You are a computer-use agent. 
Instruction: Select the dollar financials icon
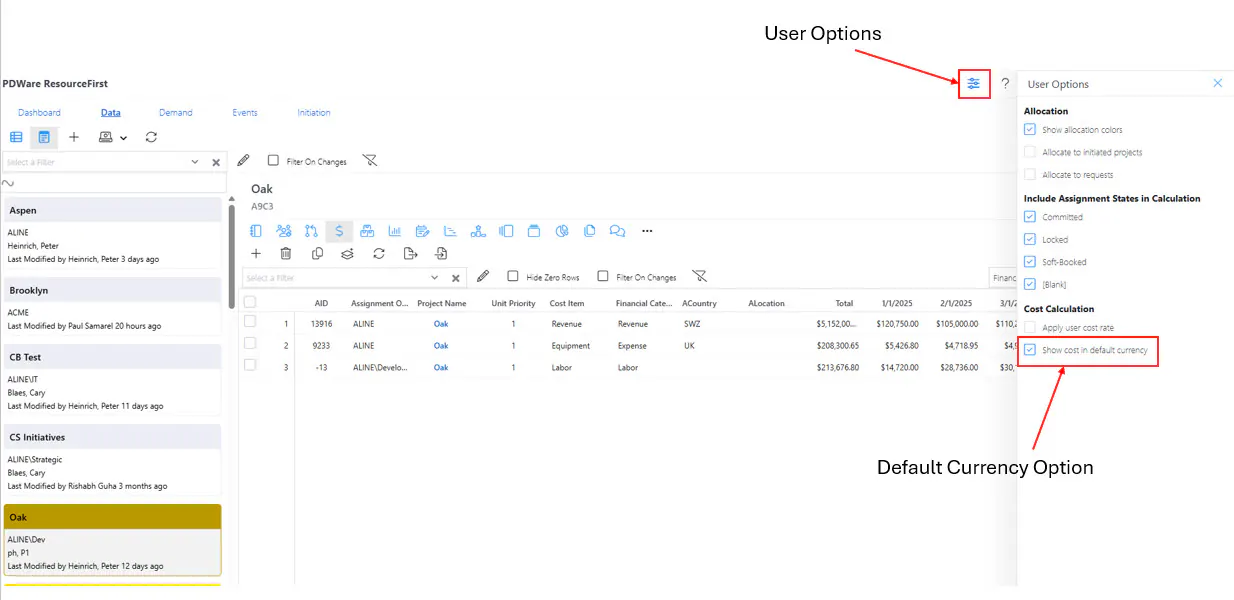click(x=339, y=231)
